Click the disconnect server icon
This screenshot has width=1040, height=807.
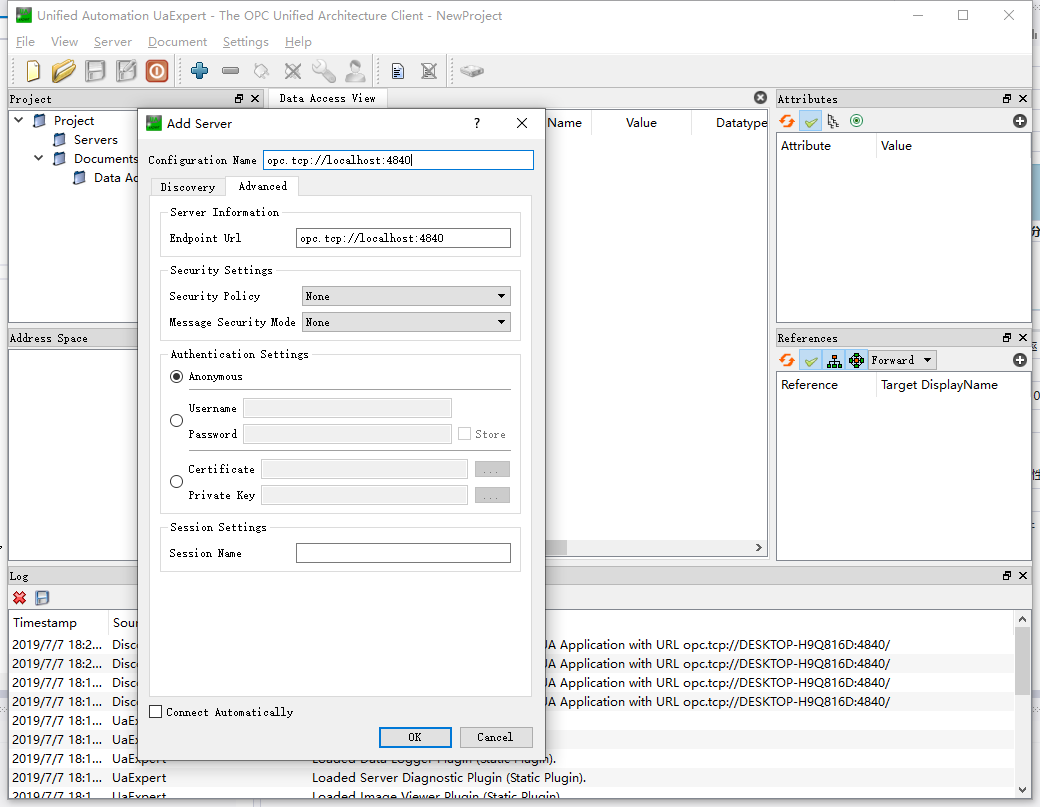292,70
